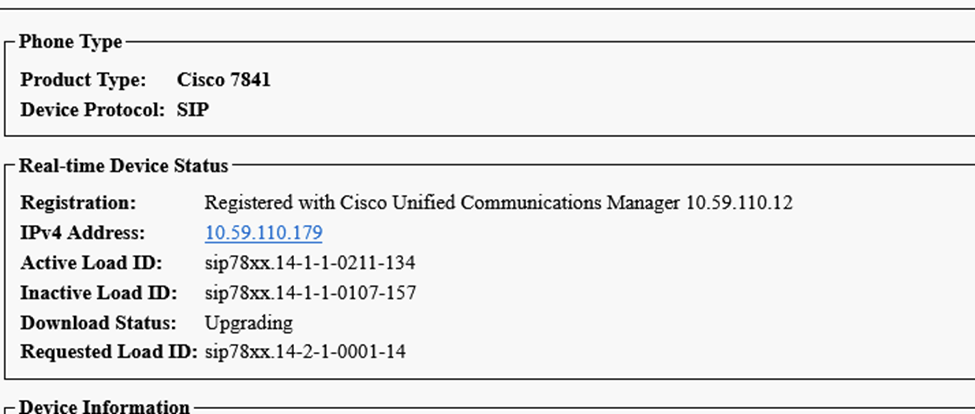The height and width of the screenshot is (414, 975).
Task: Click the Download Status label
Action: click(98, 323)
